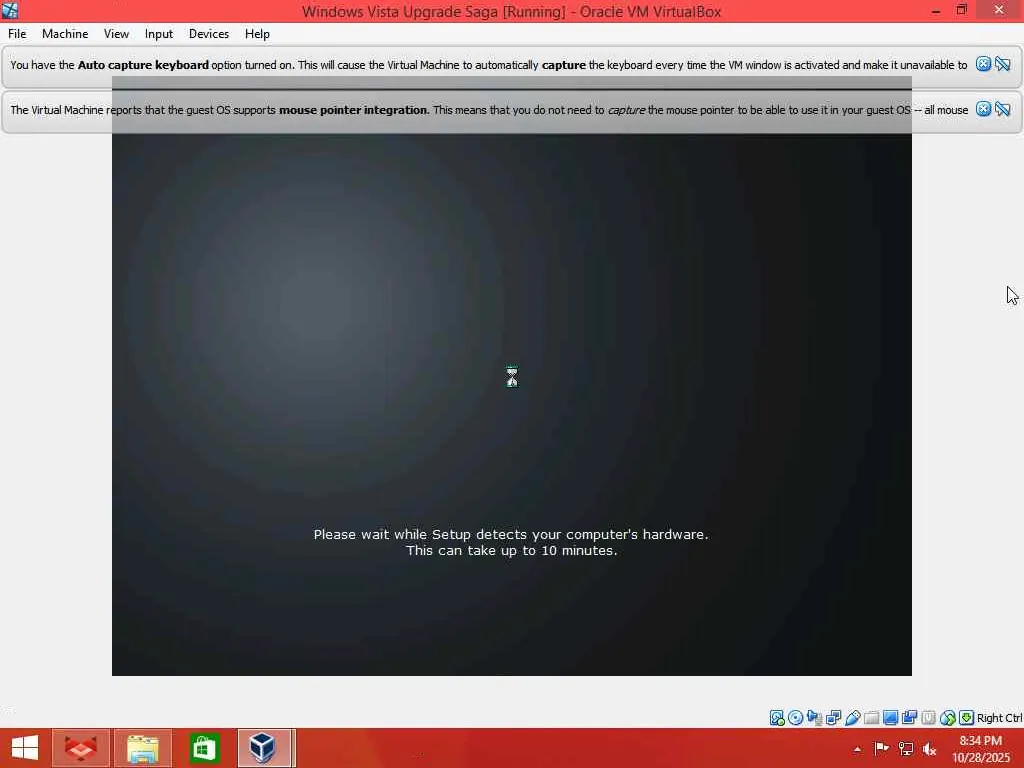The image size is (1024, 768).
Task: Click the VirtualBox icon in the title bar
Action: (x=10, y=10)
